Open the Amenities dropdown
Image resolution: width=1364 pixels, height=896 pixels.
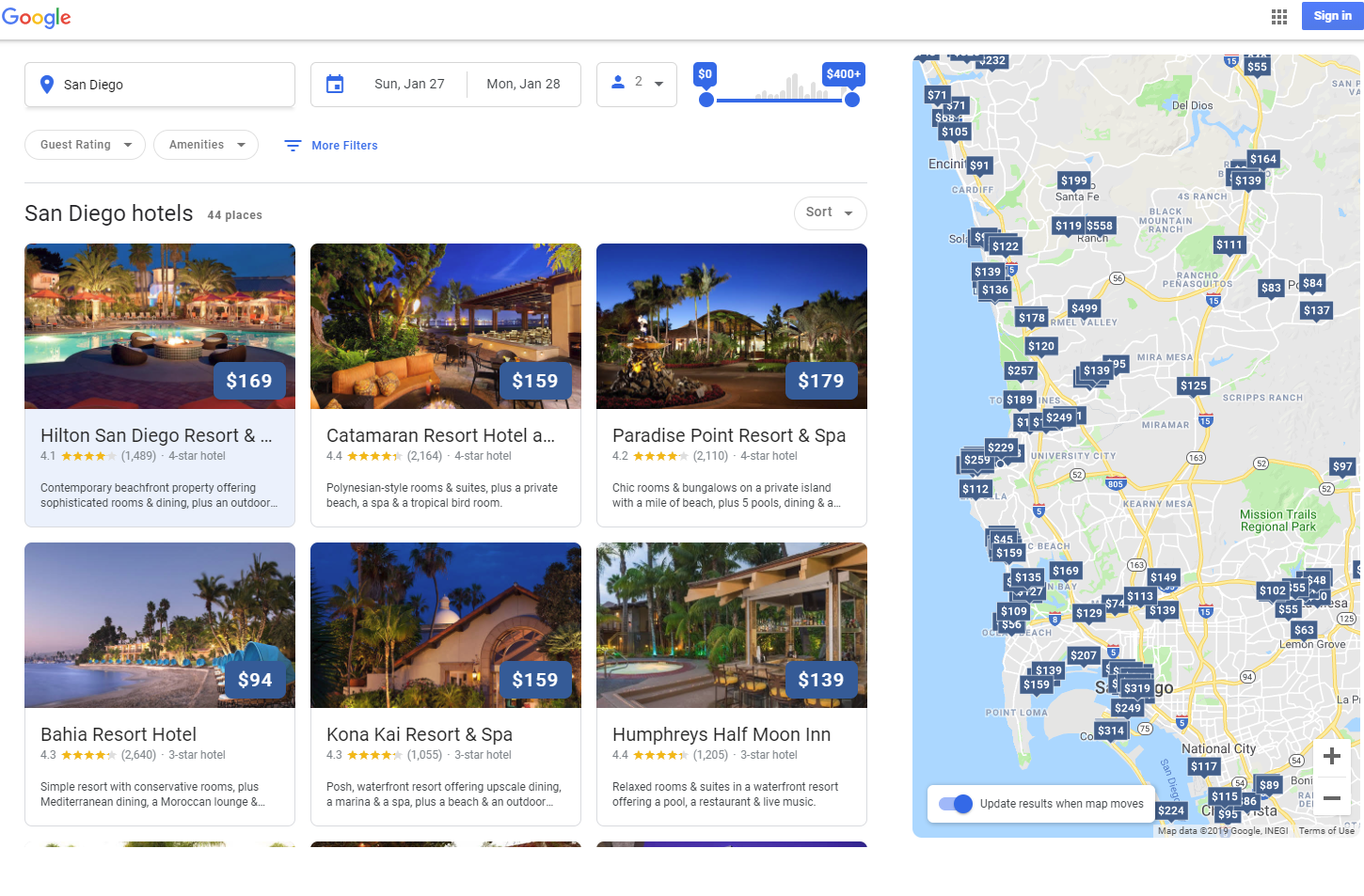point(206,145)
